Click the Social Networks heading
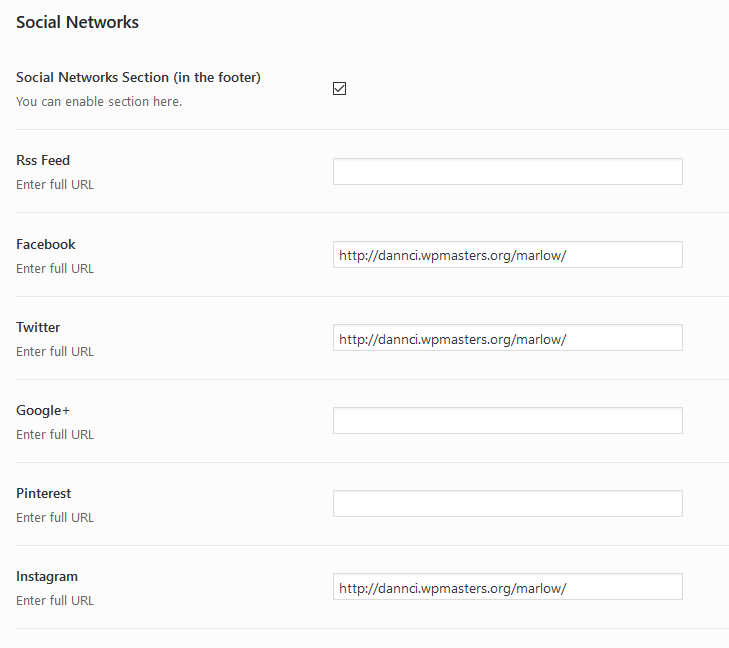This screenshot has height=648, width=729. click(x=77, y=21)
